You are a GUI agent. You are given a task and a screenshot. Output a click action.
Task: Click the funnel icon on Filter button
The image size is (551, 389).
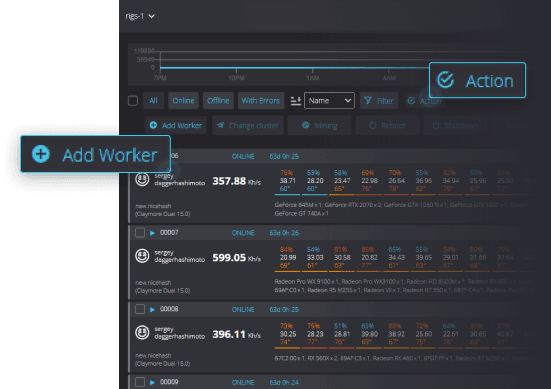pyautogui.click(x=368, y=101)
